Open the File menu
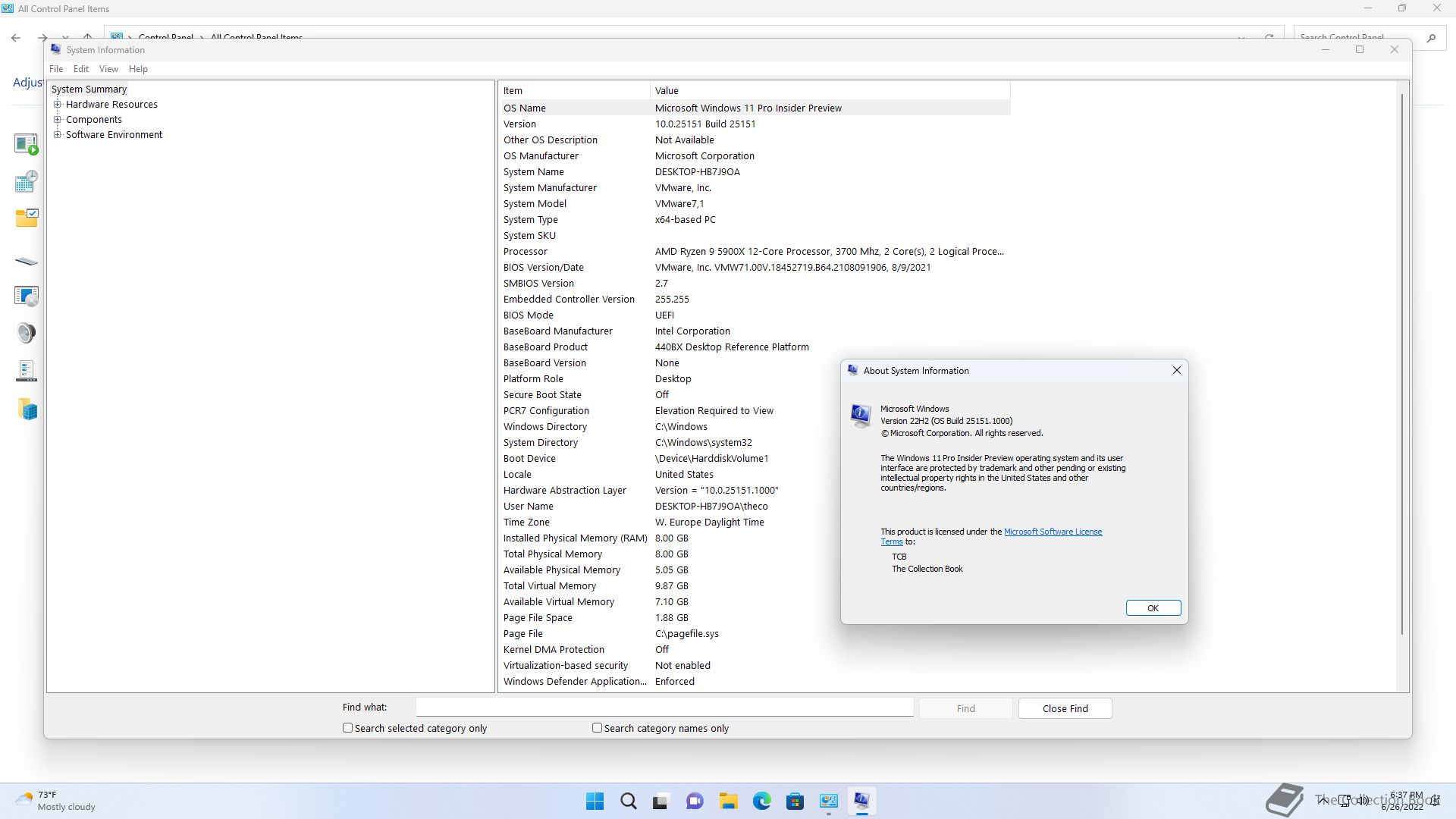Screen dimensions: 1456x819 [56, 69]
